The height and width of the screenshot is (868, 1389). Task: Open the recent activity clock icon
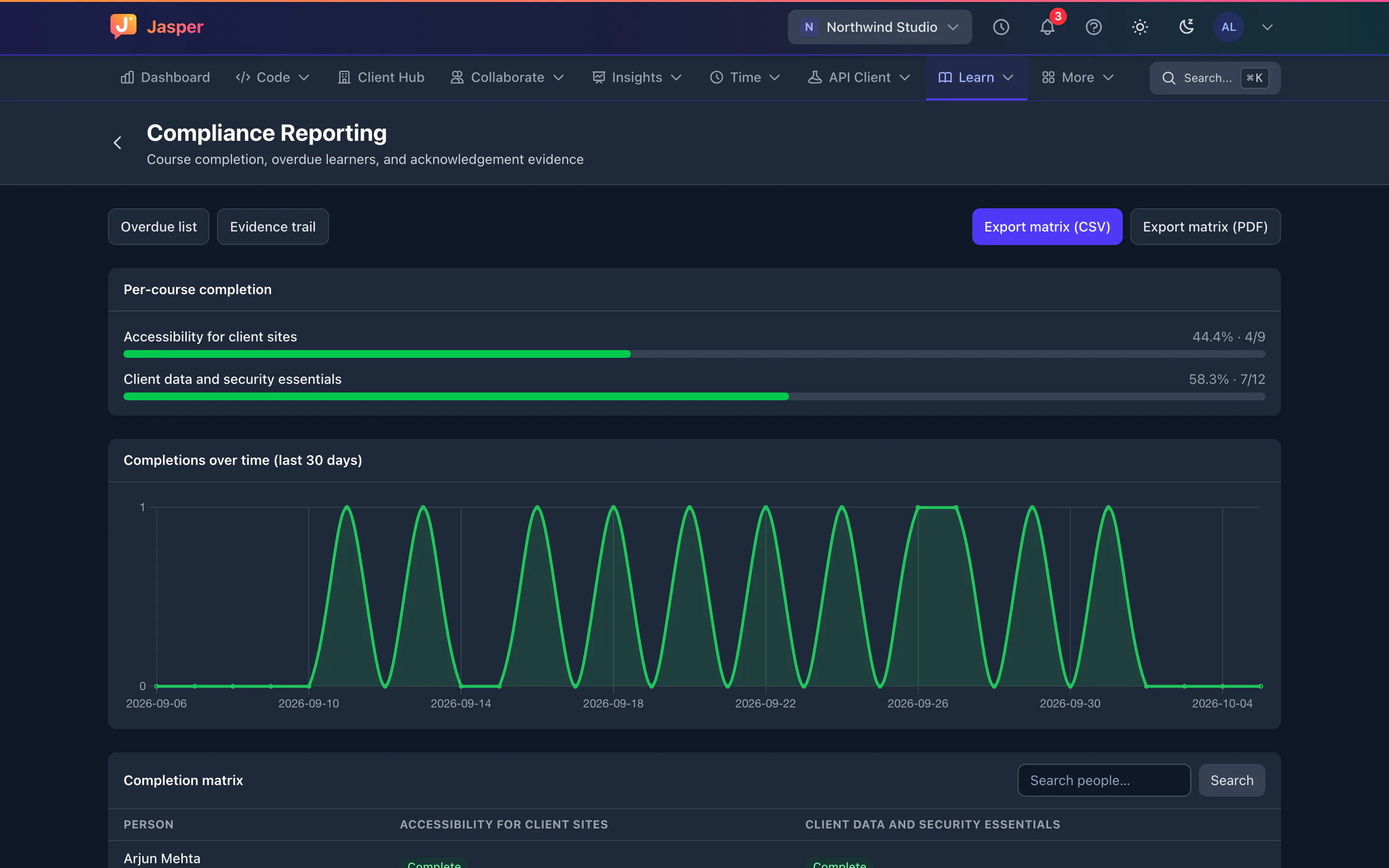pos(1001,27)
